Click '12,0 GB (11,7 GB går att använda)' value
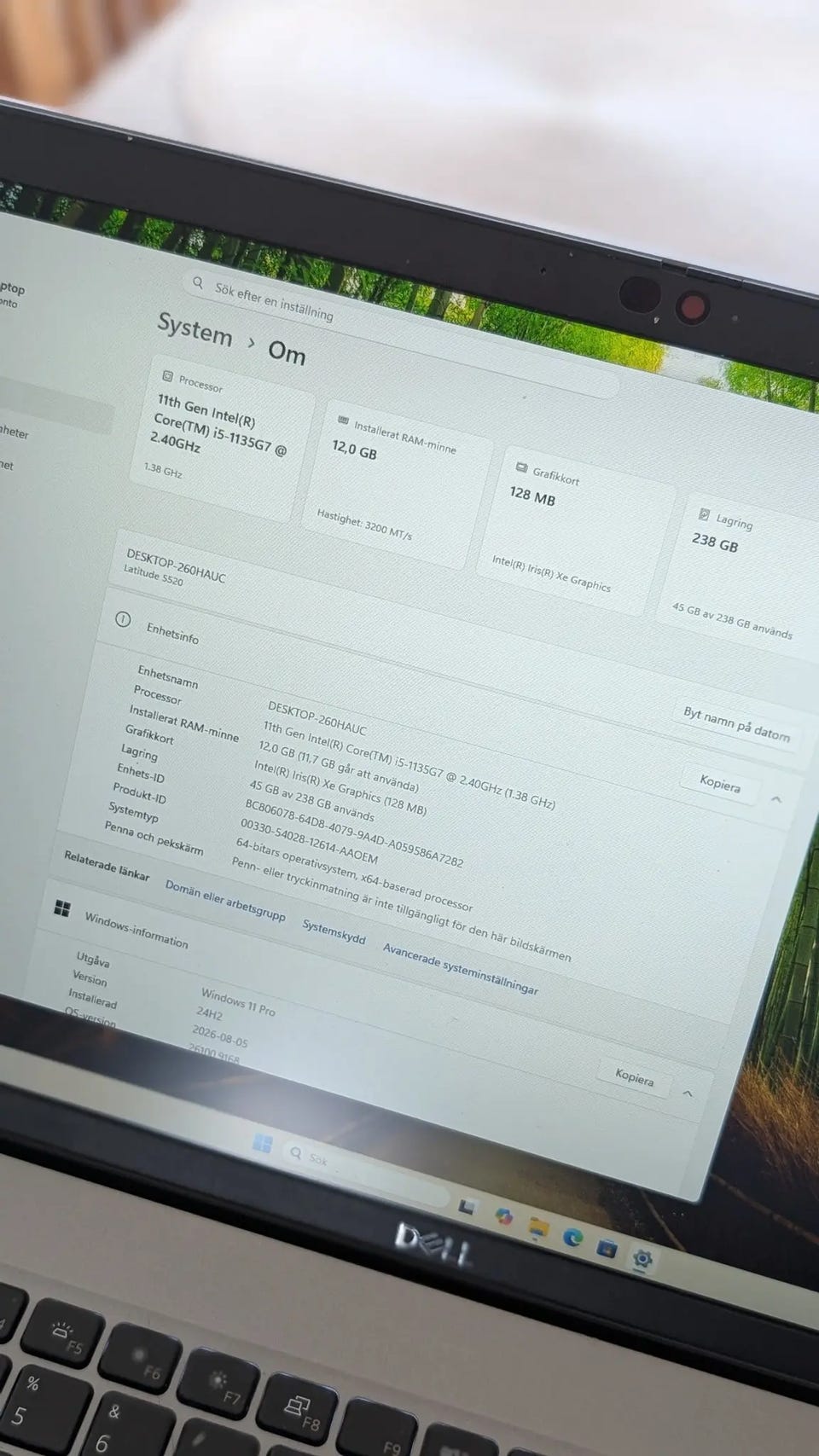 coord(339,766)
